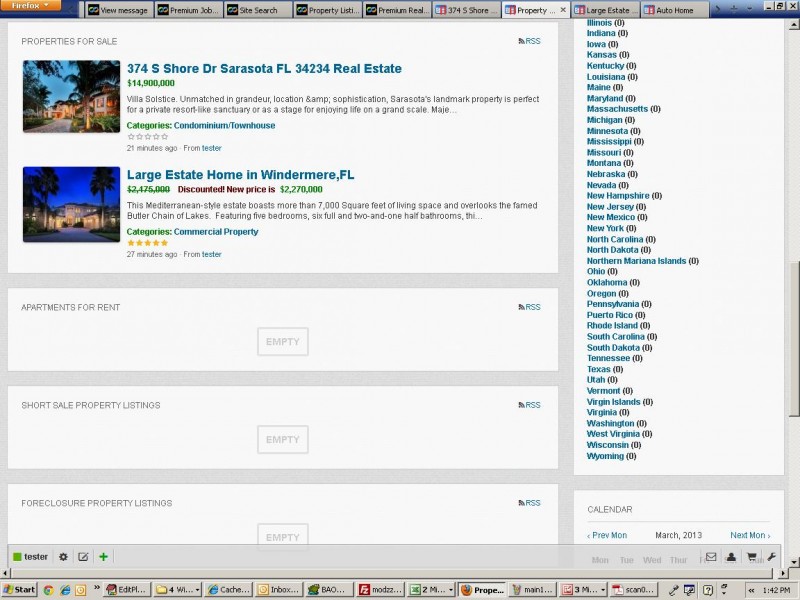Switch to the Property Listi... tab
Screen dimensions: 800x600
(x=328, y=10)
